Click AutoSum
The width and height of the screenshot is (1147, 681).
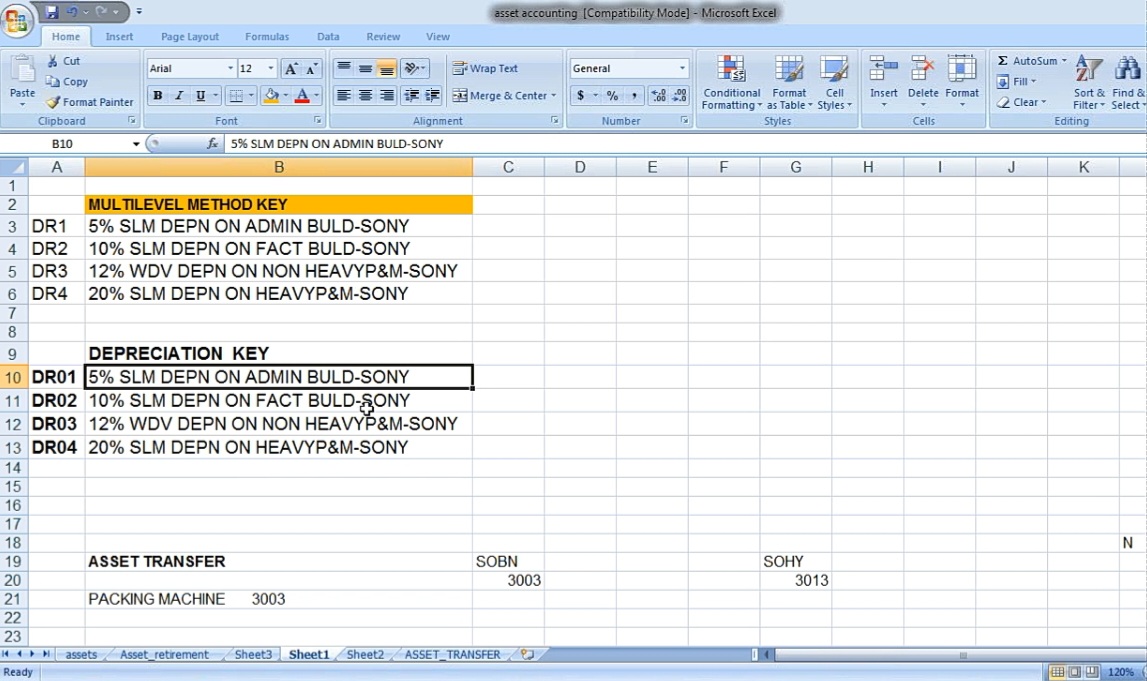tap(1027, 61)
